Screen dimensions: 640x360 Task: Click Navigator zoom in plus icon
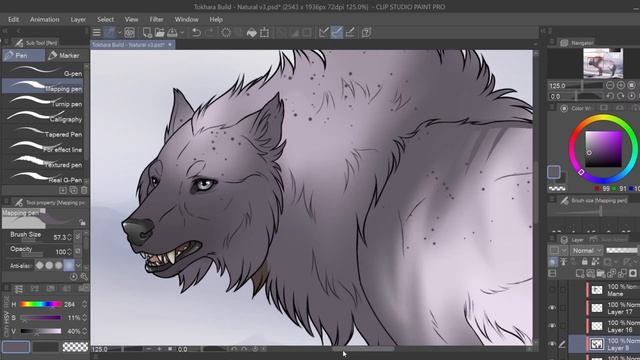tap(621, 85)
